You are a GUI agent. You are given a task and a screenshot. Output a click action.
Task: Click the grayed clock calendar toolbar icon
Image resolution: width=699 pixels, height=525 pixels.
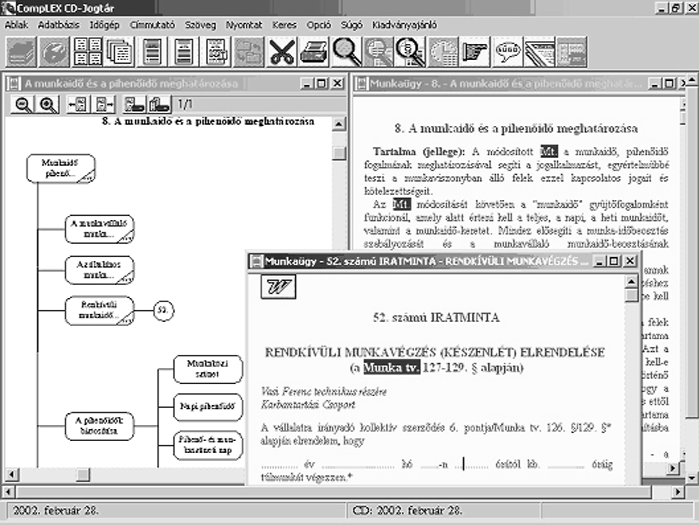pyautogui.click(x=443, y=52)
